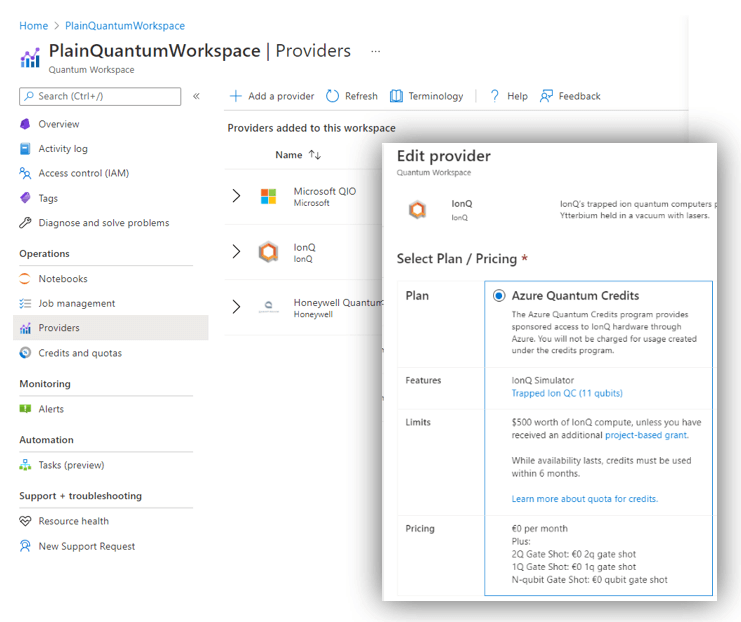Image resolution: width=741 pixels, height=622 pixels.
Task: Open Access control (IAM) in sidebar
Action: tap(84, 173)
